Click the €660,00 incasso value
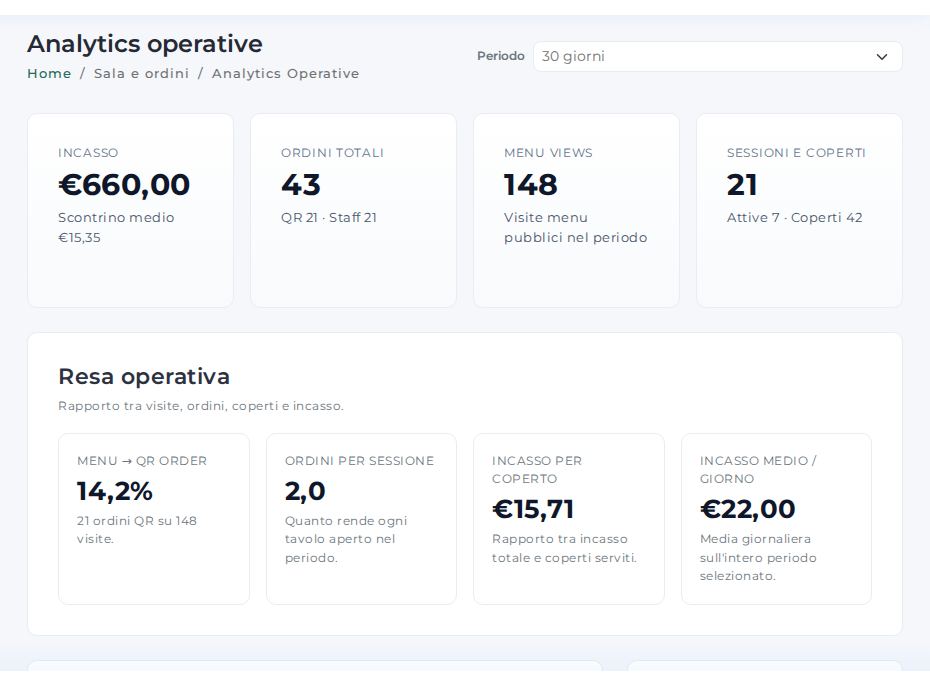The height and width of the screenshot is (675, 930). point(124,184)
